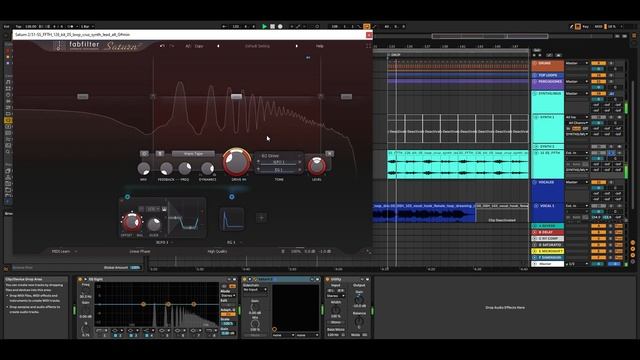Click MIDI Learn in Saturn bottom bar
640x360 pixels.
[61, 251]
